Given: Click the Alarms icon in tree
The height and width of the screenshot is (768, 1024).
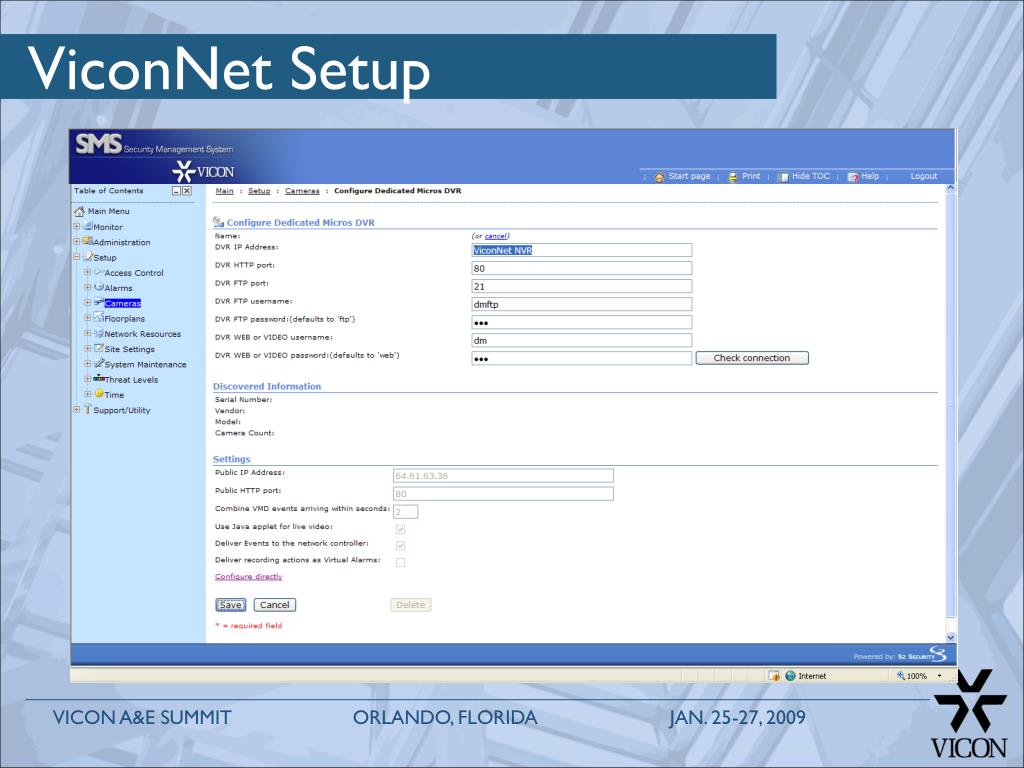Looking at the screenshot, I should [99, 287].
